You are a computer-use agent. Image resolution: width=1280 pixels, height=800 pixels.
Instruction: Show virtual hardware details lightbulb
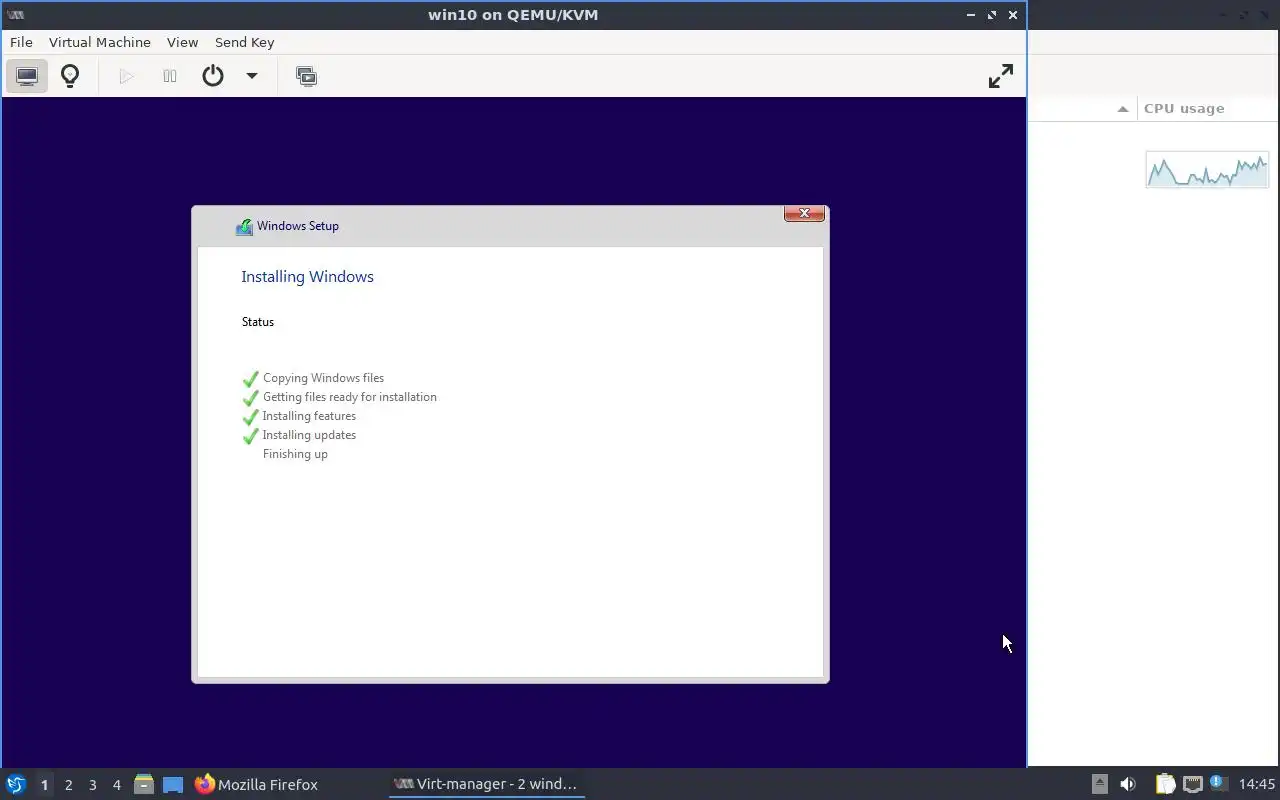point(70,76)
